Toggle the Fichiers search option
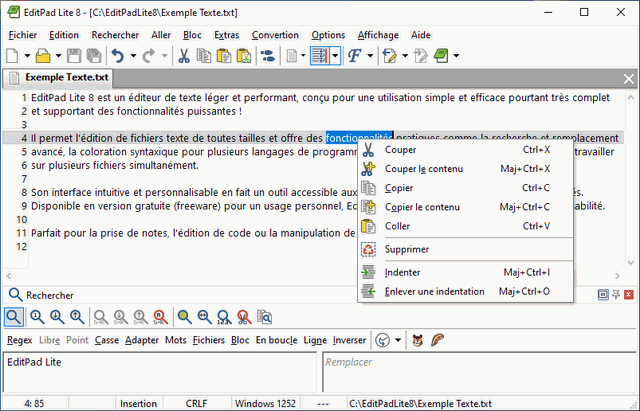 click(209, 340)
